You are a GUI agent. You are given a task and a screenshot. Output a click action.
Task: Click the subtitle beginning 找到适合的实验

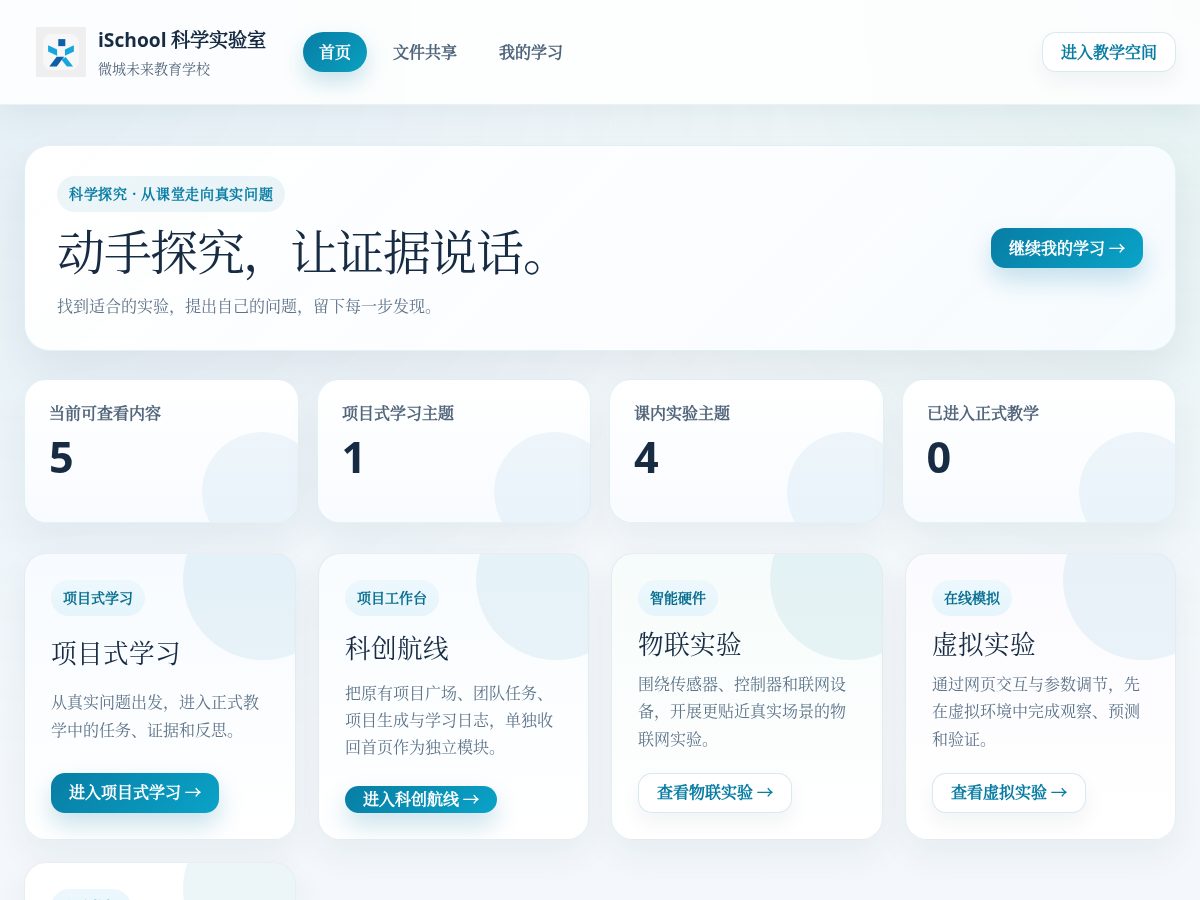click(x=248, y=306)
